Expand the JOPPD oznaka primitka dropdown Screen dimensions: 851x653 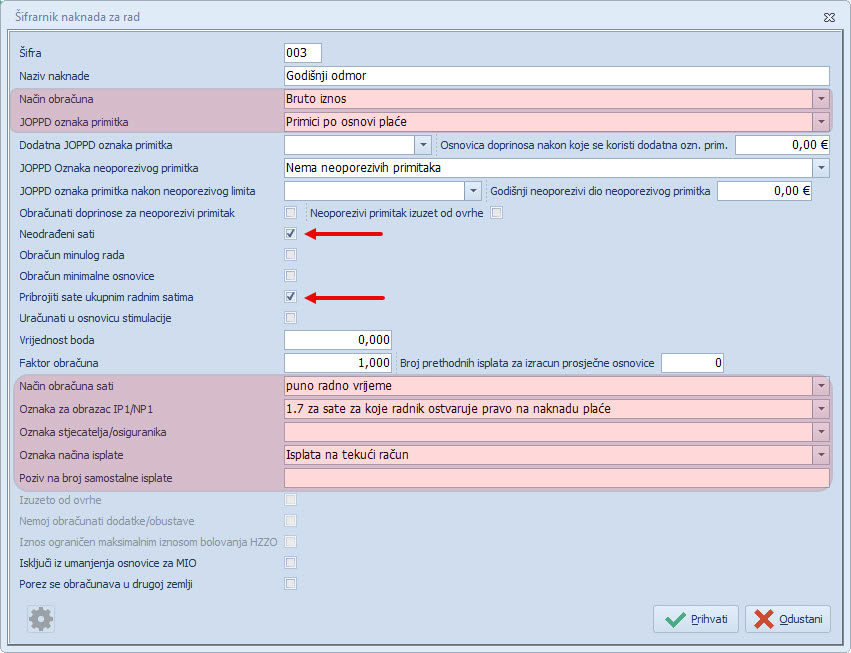pyautogui.click(x=821, y=122)
